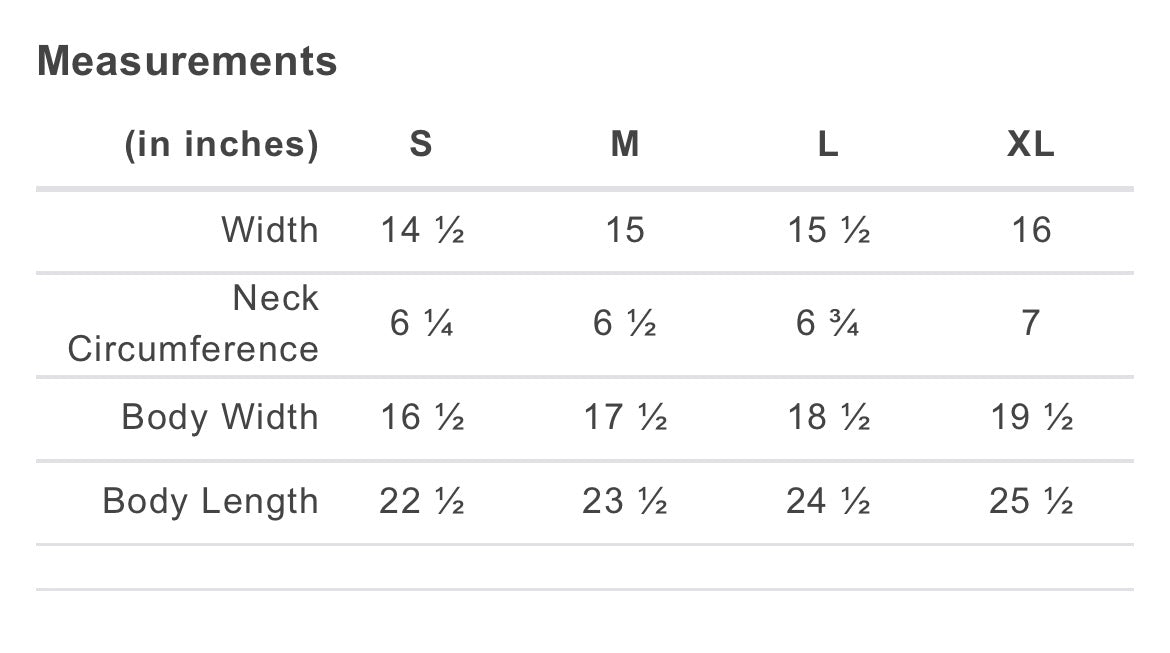1170x653 pixels.
Task: Select the Body Length row label
Action: point(211,501)
